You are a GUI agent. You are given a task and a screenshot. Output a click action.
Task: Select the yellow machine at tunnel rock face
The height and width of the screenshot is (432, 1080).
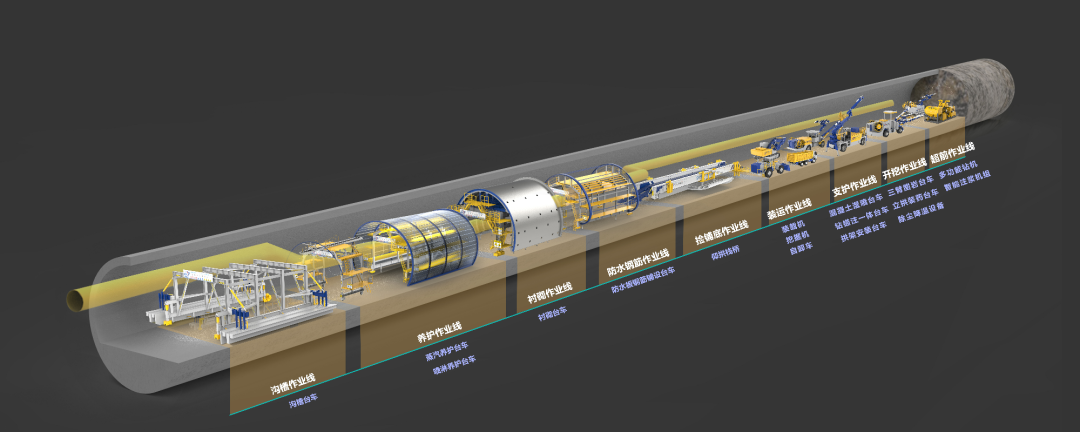click(940, 108)
